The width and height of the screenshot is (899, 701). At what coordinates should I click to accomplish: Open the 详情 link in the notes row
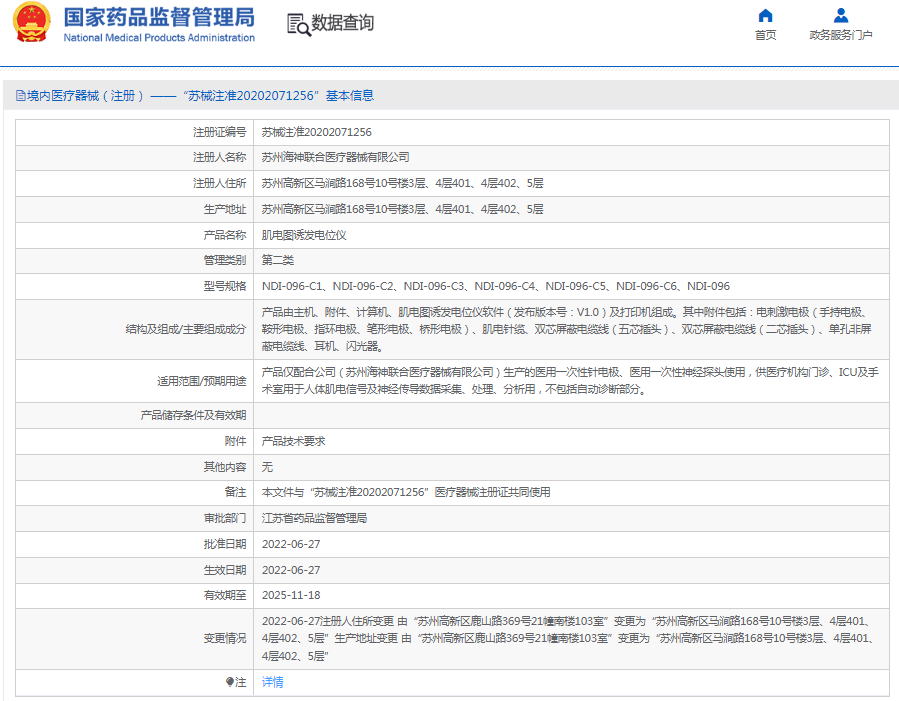pyautogui.click(x=272, y=682)
